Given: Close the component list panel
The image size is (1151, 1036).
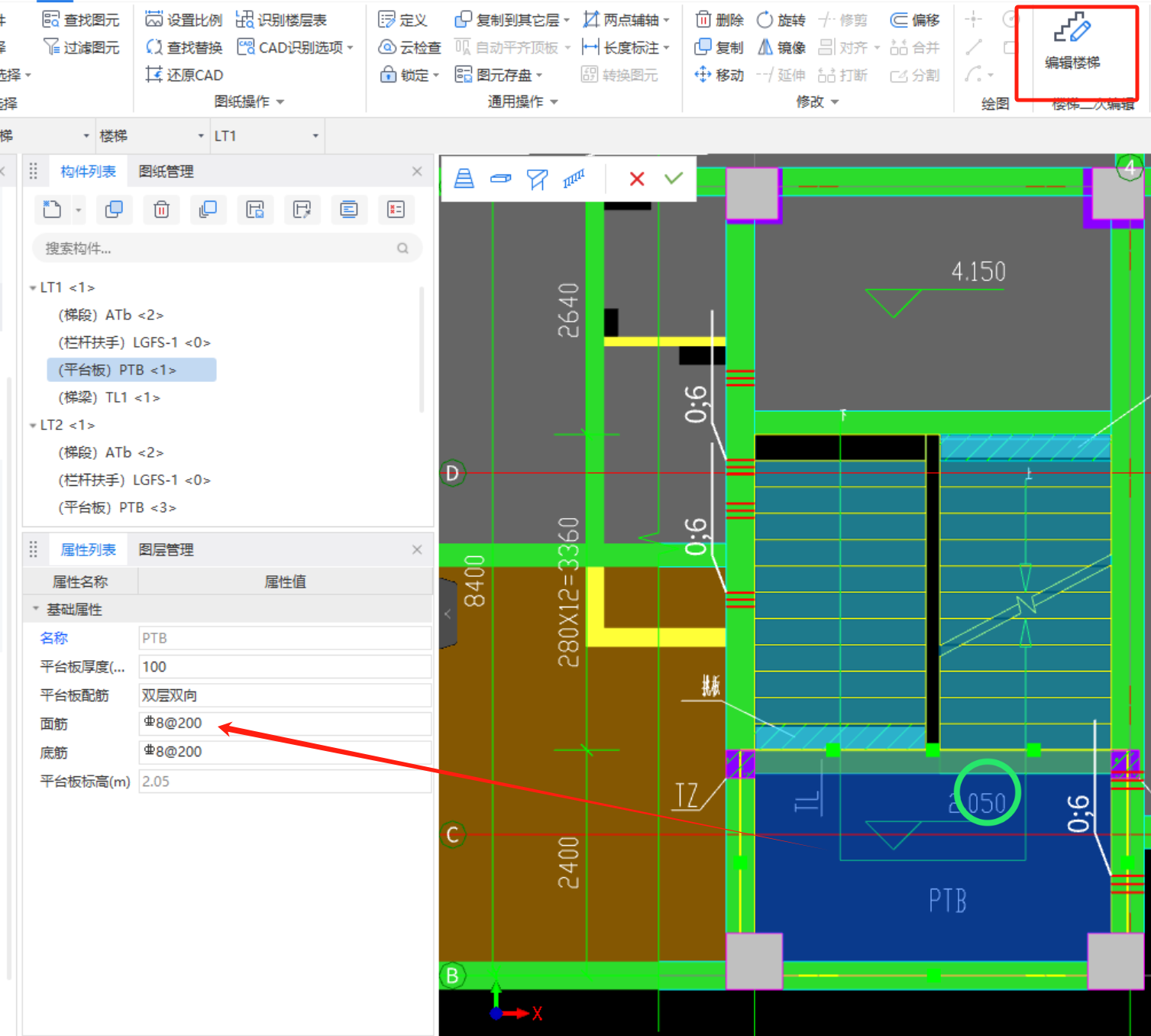Looking at the screenshot, I should 417,171.
